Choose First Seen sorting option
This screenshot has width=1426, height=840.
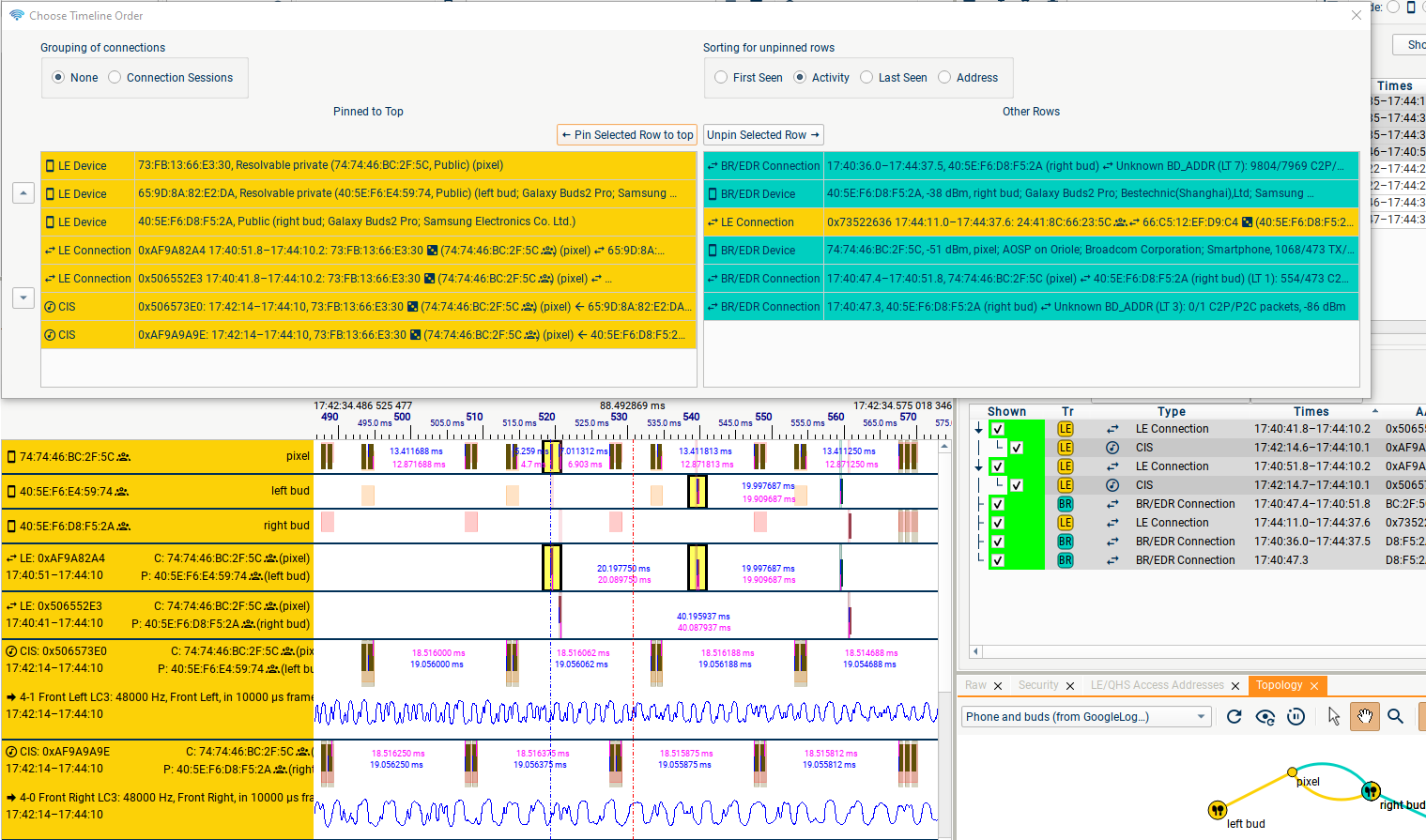pyautogui.click(x=721, y=78)
